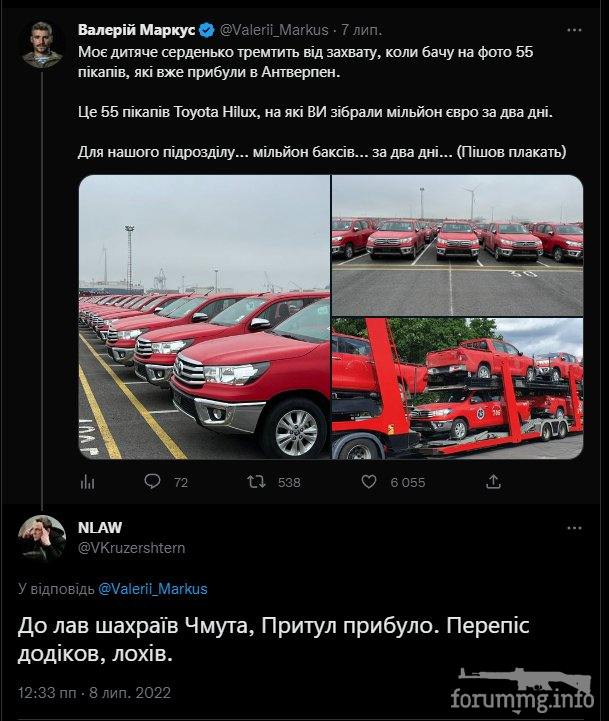This screenshot has height=721, width=609.
Task: Open the parking lot pickups photo
Action: click(x=458, y=245)
